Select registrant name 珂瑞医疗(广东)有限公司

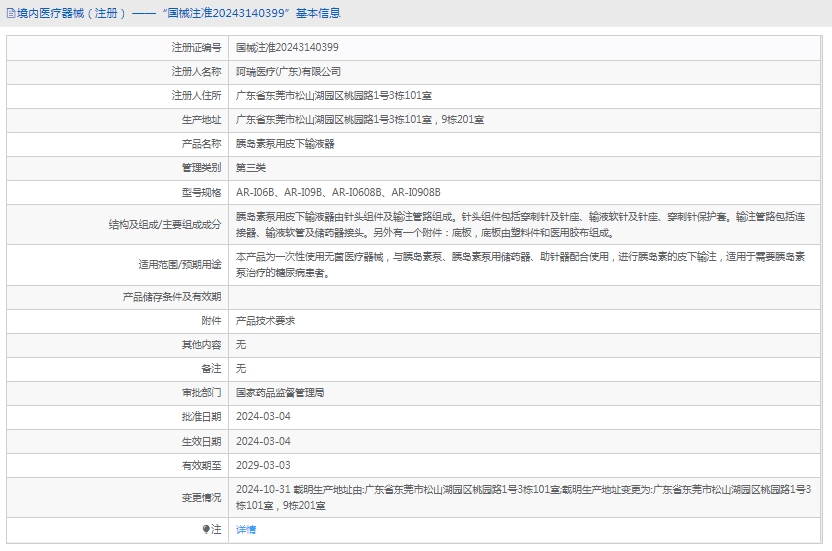pos(288,72)
